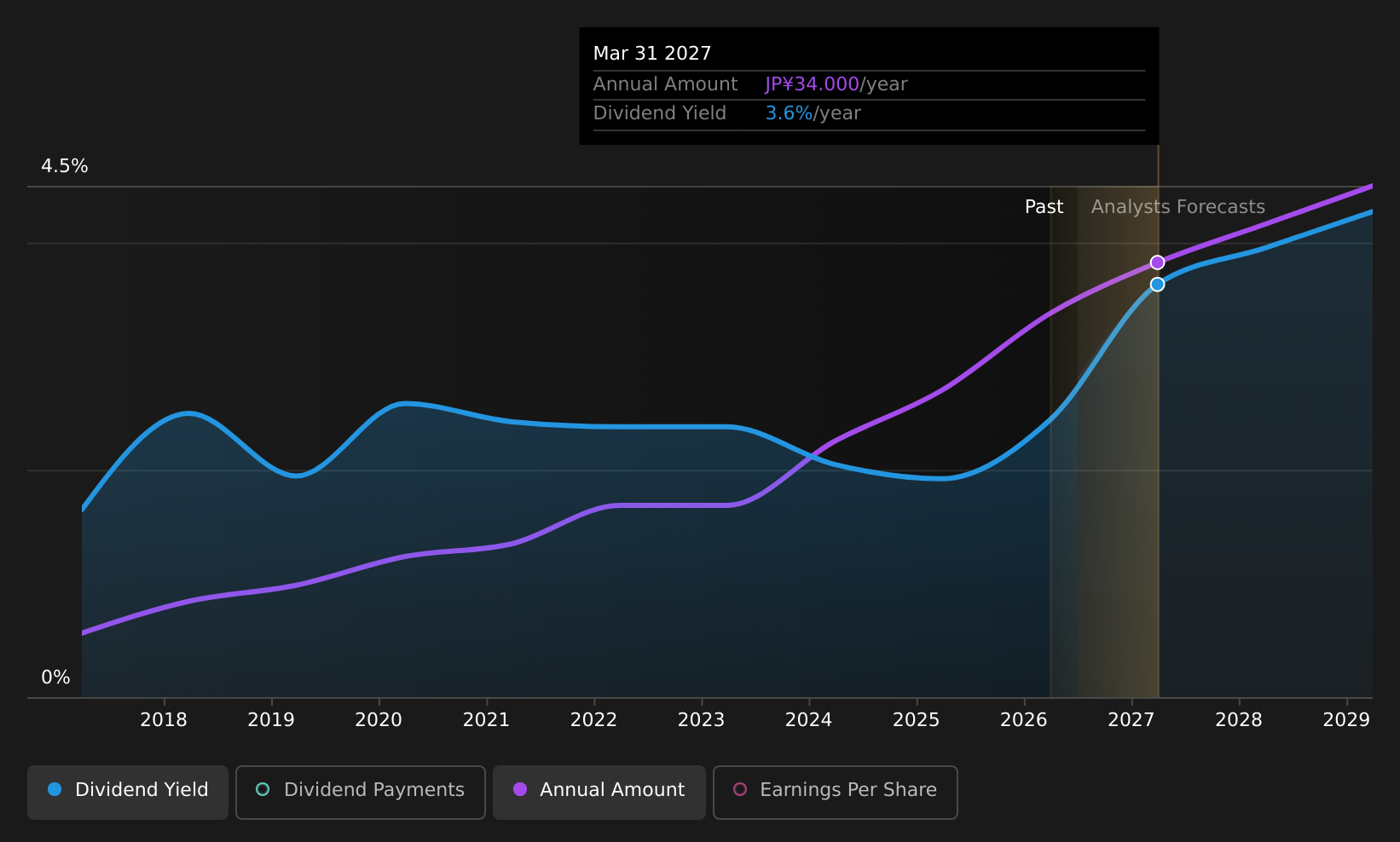Click the blue Dividend Yield data point
The width and height of the screenshot is (1400, 842).
pyautogui.click(x=1157, y=285)
